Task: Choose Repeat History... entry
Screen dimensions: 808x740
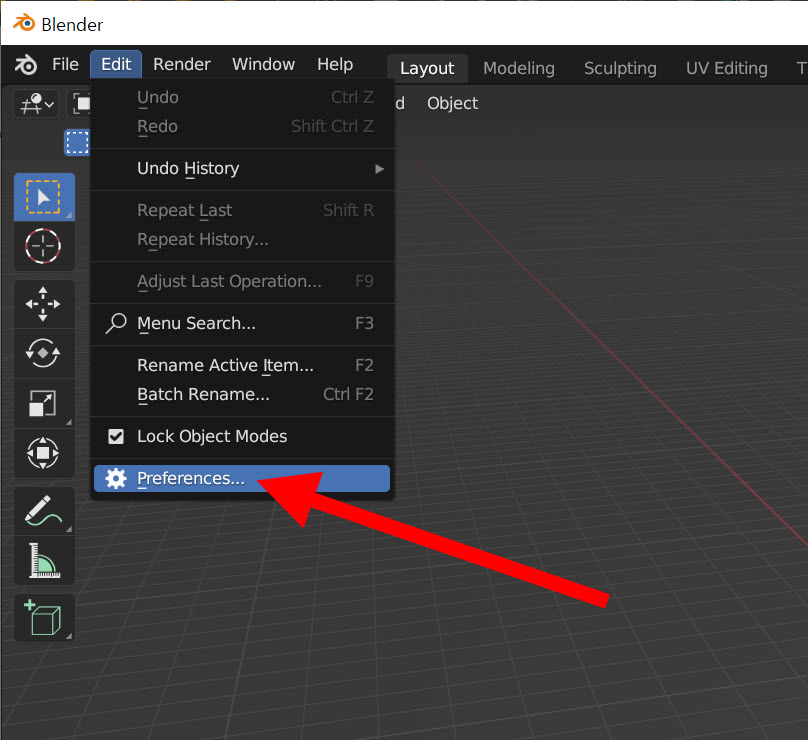Action: point(242,240)
